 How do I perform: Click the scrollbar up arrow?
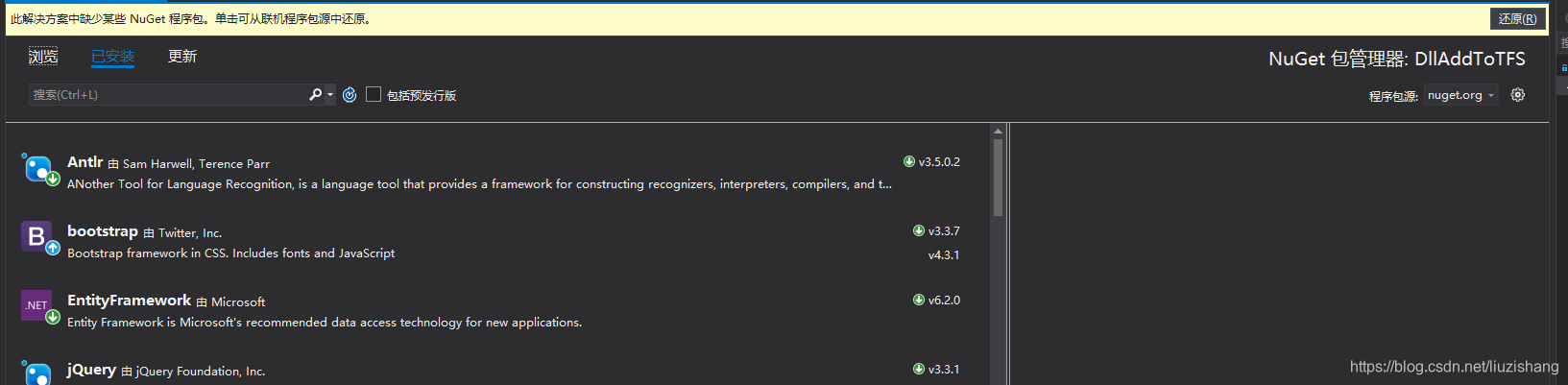tap(998, 131)
